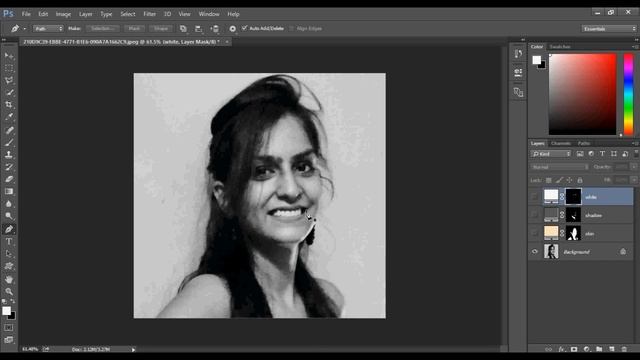Add a layer style (fx)
Image resolution: width=640 pixels, height=360 pixels.
(562, 349)
